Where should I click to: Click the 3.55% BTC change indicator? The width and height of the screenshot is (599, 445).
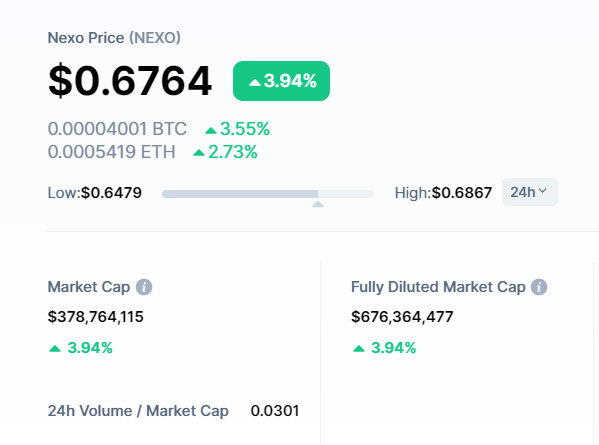coord(237,129)
